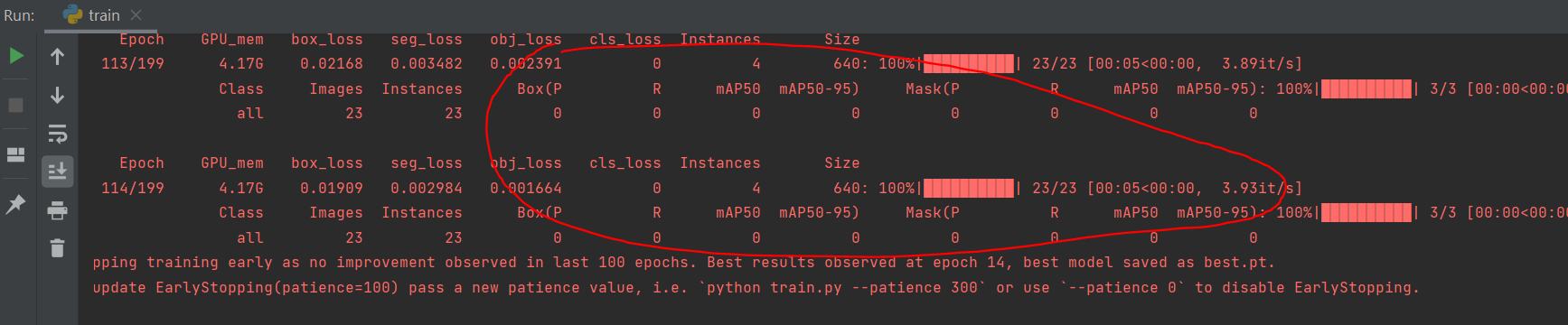The height and width of the screenshot is (325, 1568).
Task: Click 'update EarlyStopping(patience=100)' text
Action: pos(246,288)
